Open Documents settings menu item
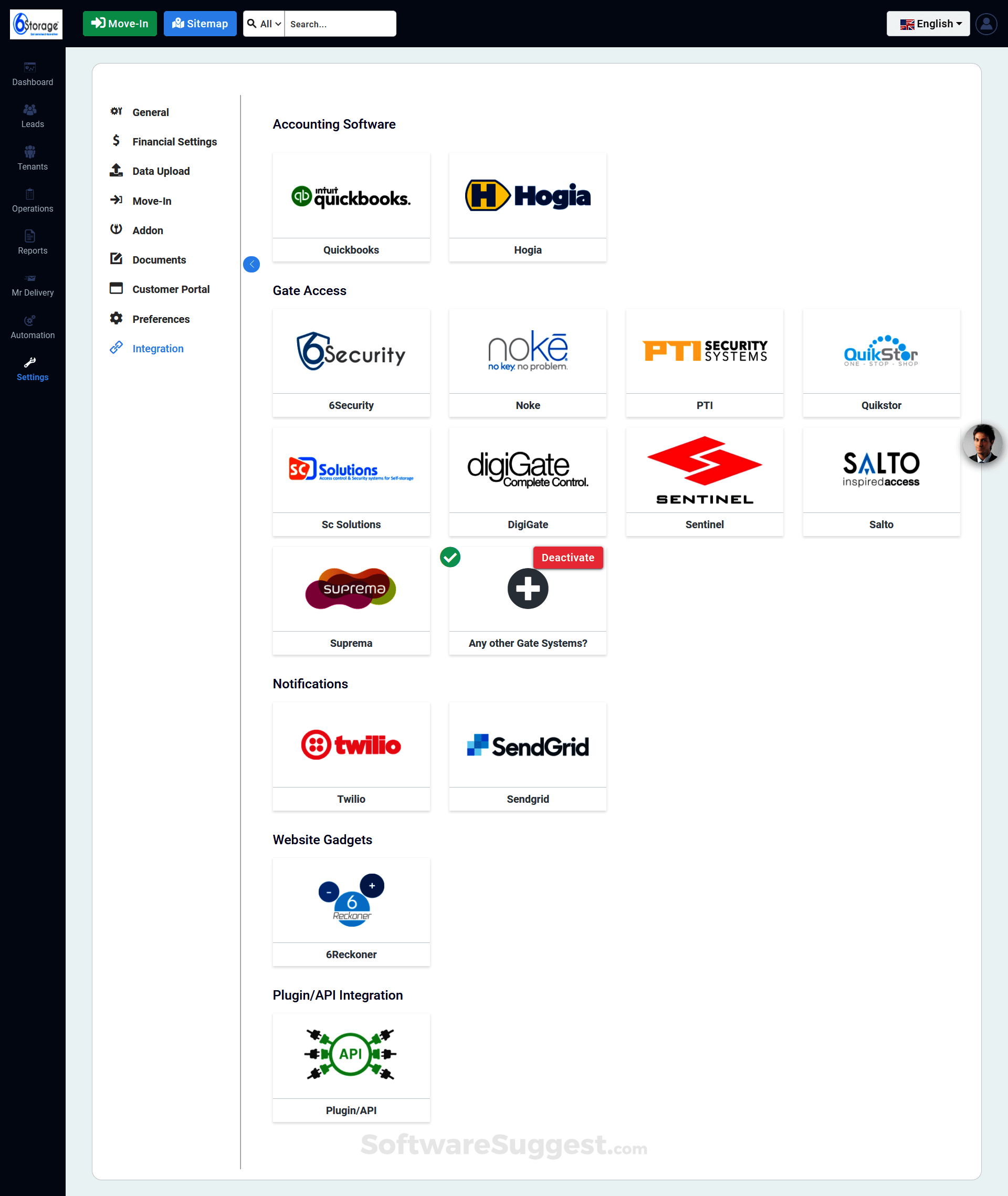This screenshot has width=1008, height=1196. (159, 259)
